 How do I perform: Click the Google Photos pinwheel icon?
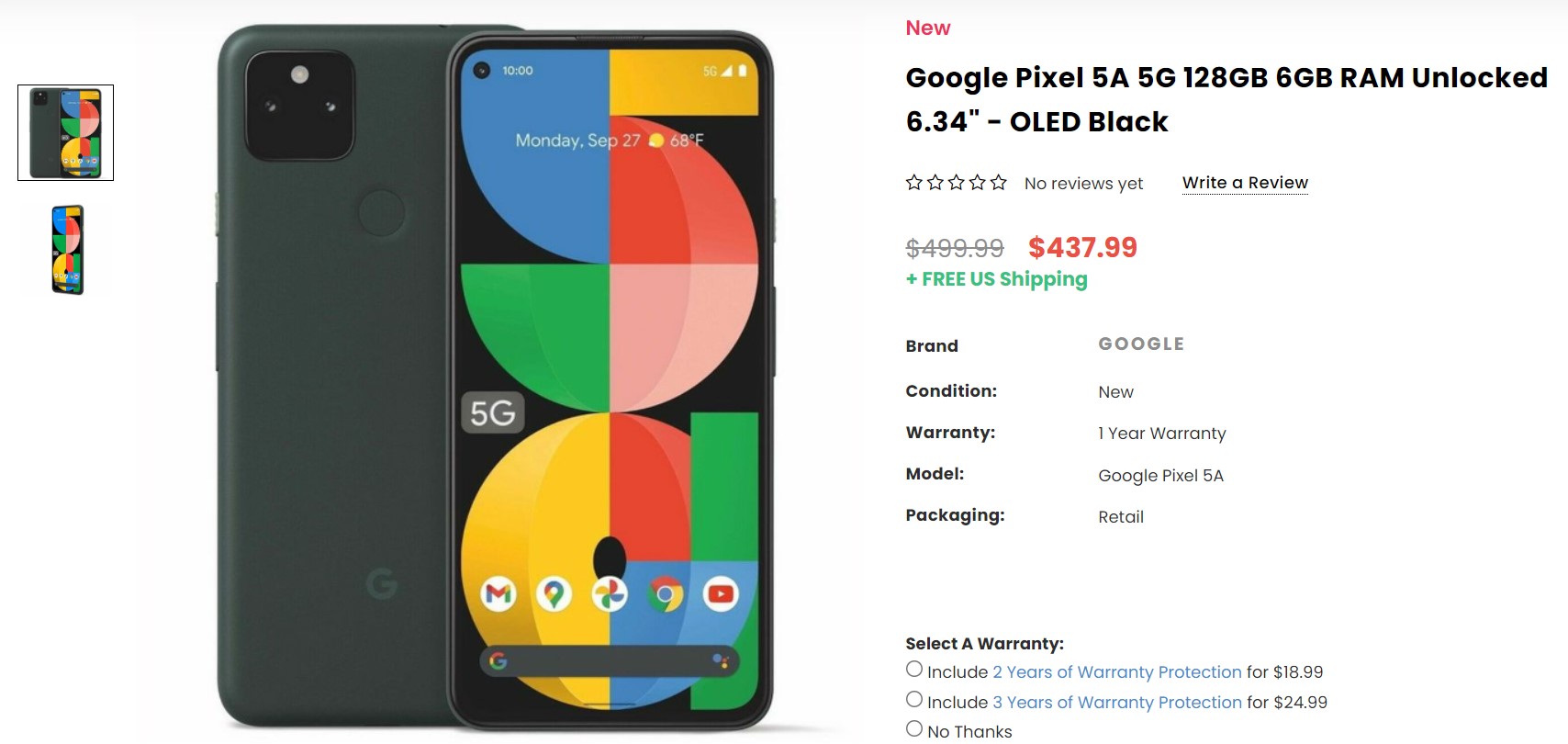610,595
